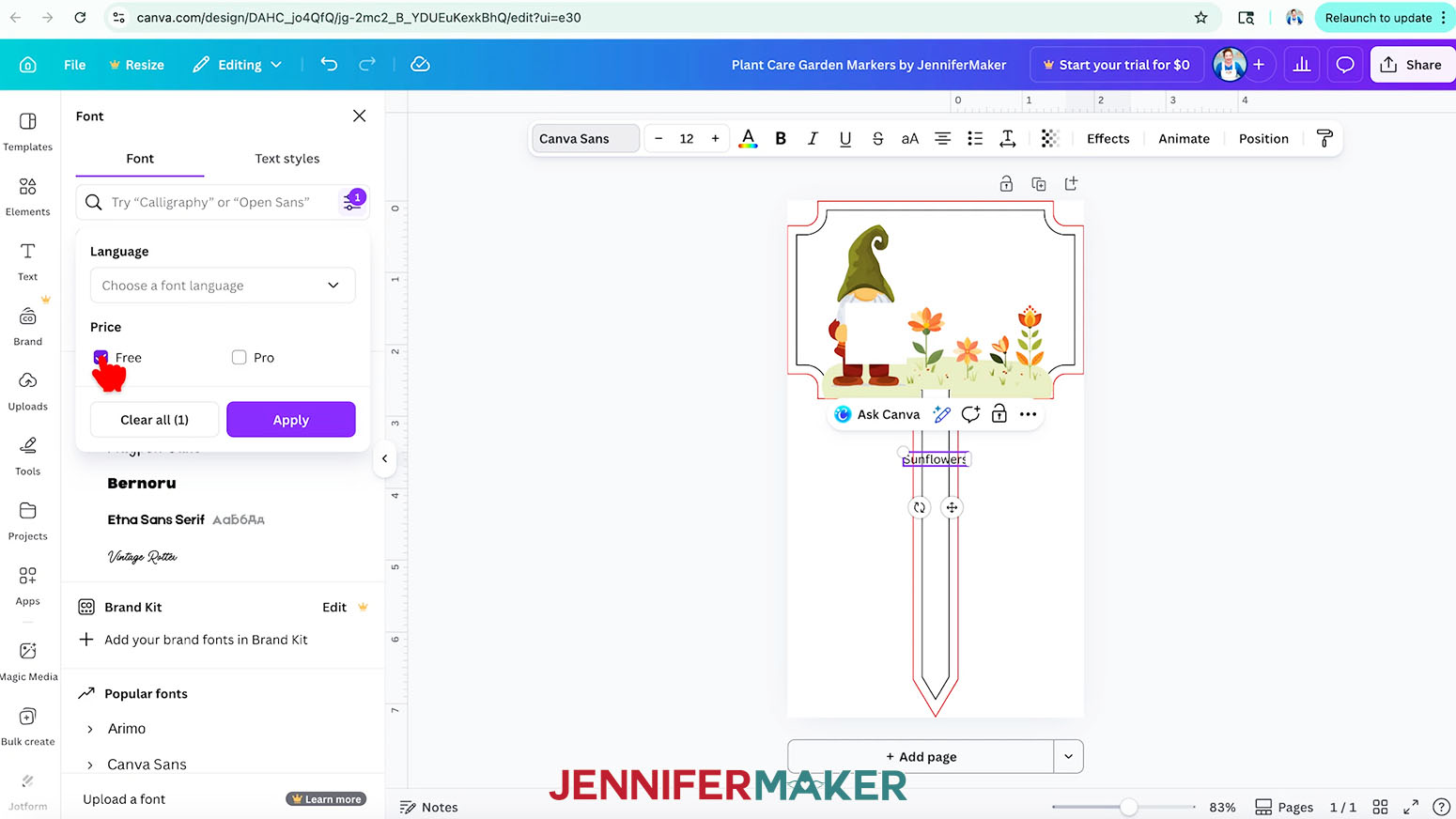Open the Apps sidebar panel
This screenshot has width=1456, height=819.
[28, 585]
